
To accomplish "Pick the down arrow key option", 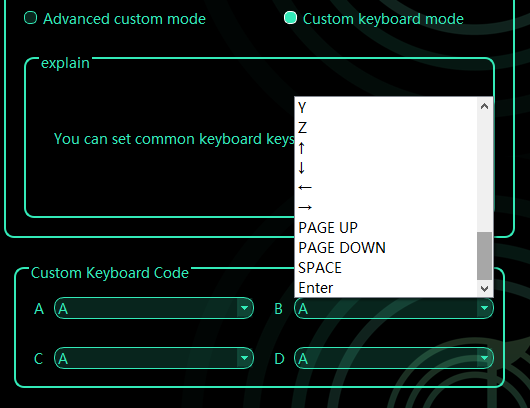I will pos(386,168).
